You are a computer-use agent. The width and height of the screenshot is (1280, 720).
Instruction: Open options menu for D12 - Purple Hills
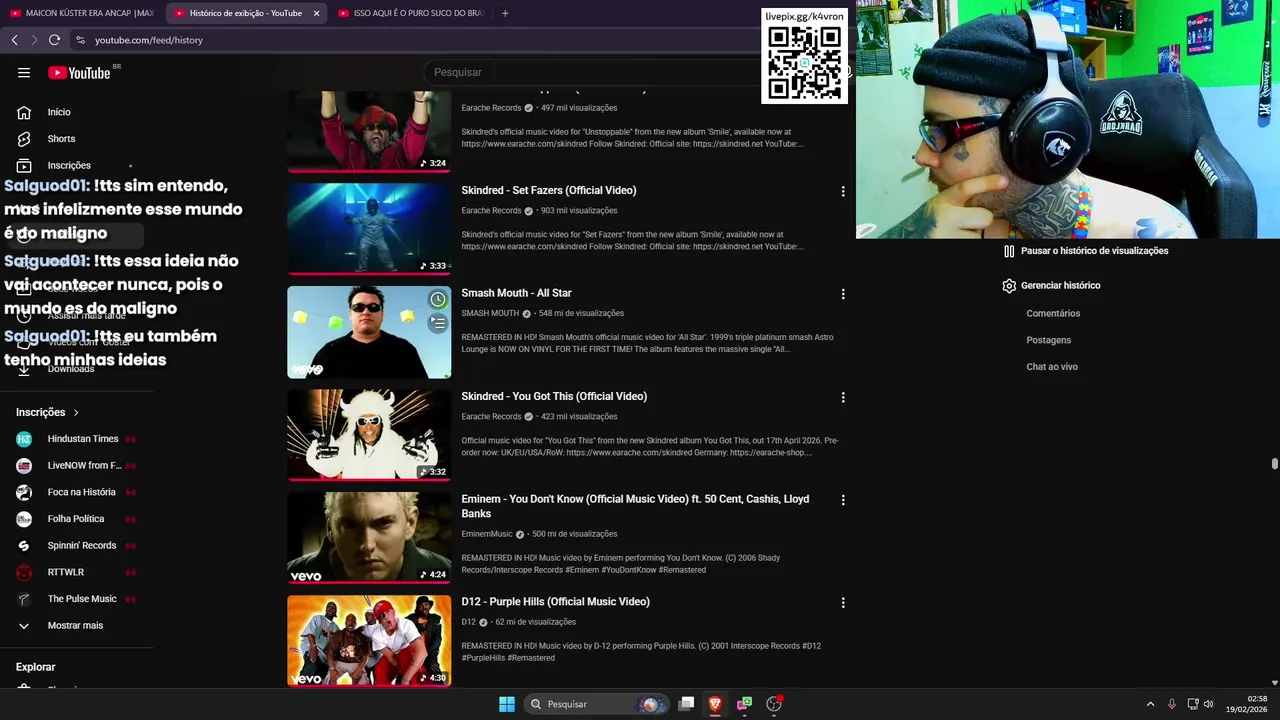(843, 603)
